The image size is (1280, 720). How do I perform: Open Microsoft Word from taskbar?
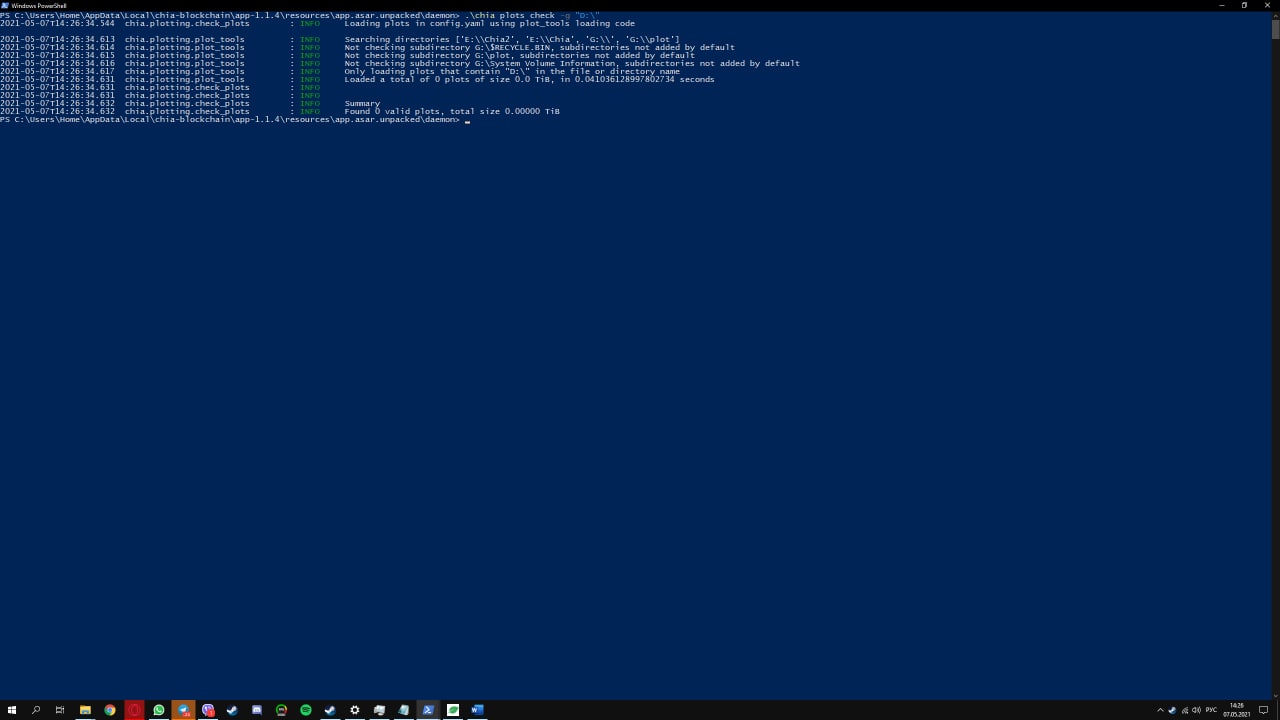pos(477,710)
